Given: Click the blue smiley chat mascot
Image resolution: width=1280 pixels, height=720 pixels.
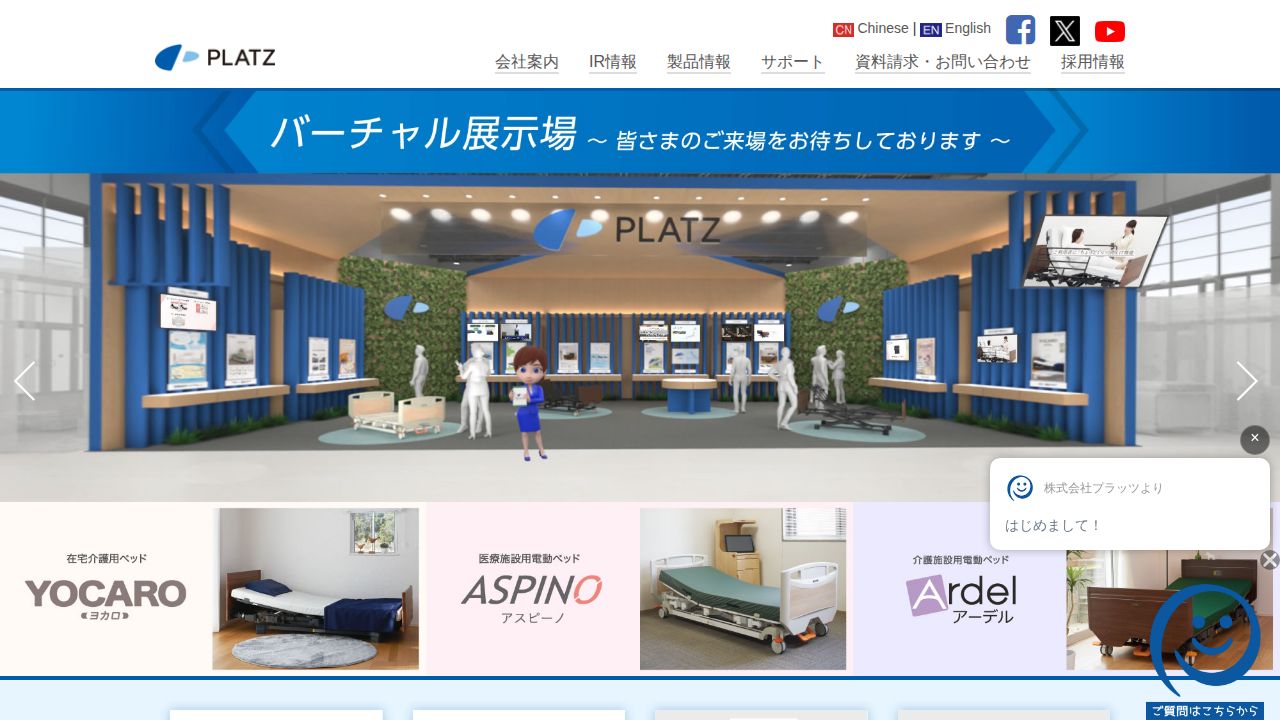Looking at the screenshot, I should click(x=1205, y=640).
